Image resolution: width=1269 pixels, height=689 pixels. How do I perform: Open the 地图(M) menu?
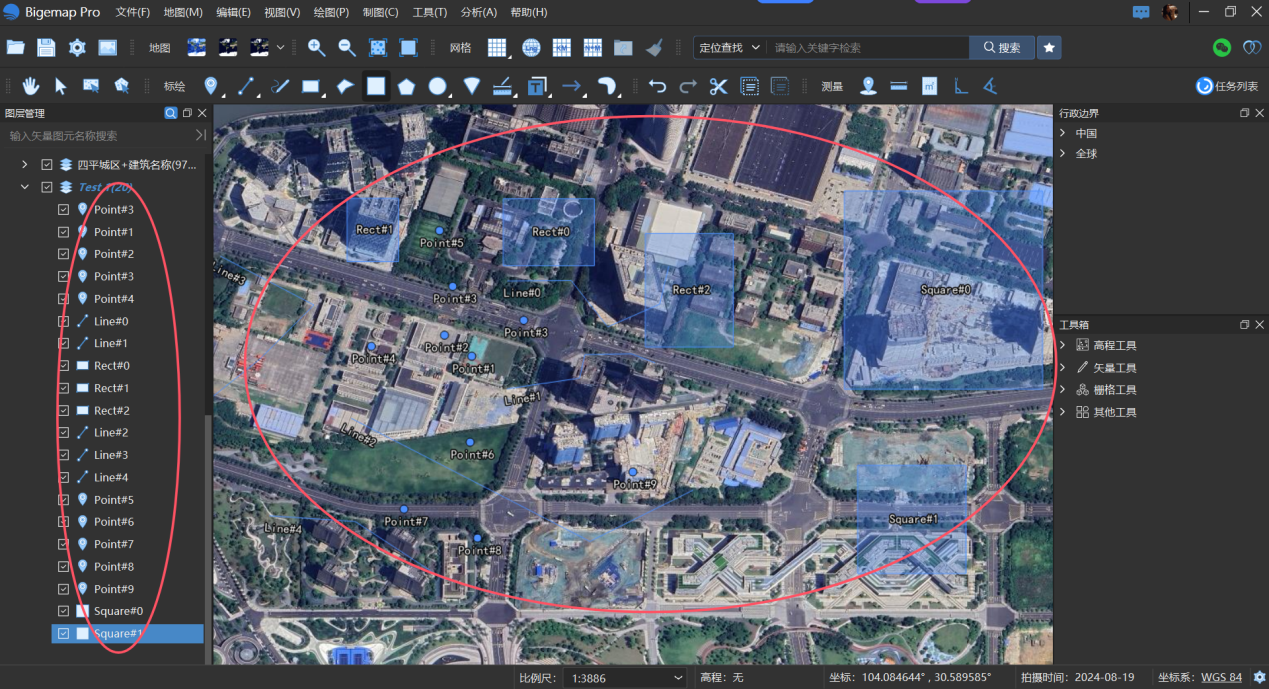click(183, 12)
